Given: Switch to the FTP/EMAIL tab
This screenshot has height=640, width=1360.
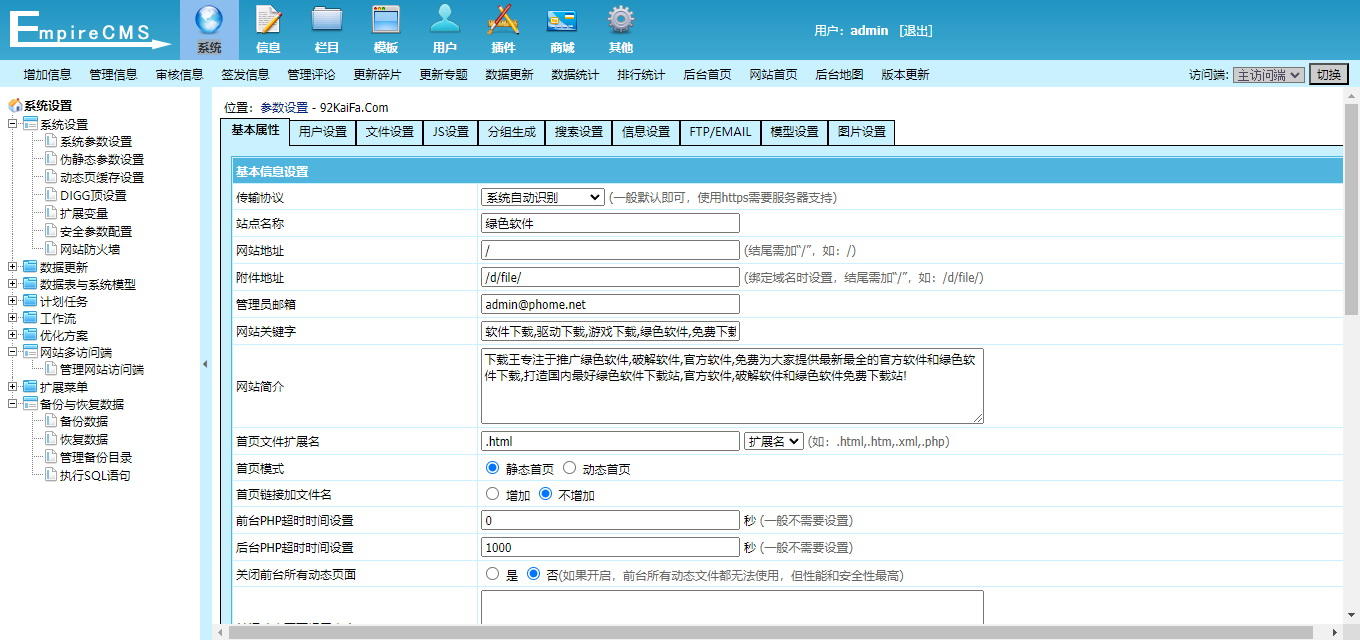Looking at the screenshot, I should click(720, 132).
